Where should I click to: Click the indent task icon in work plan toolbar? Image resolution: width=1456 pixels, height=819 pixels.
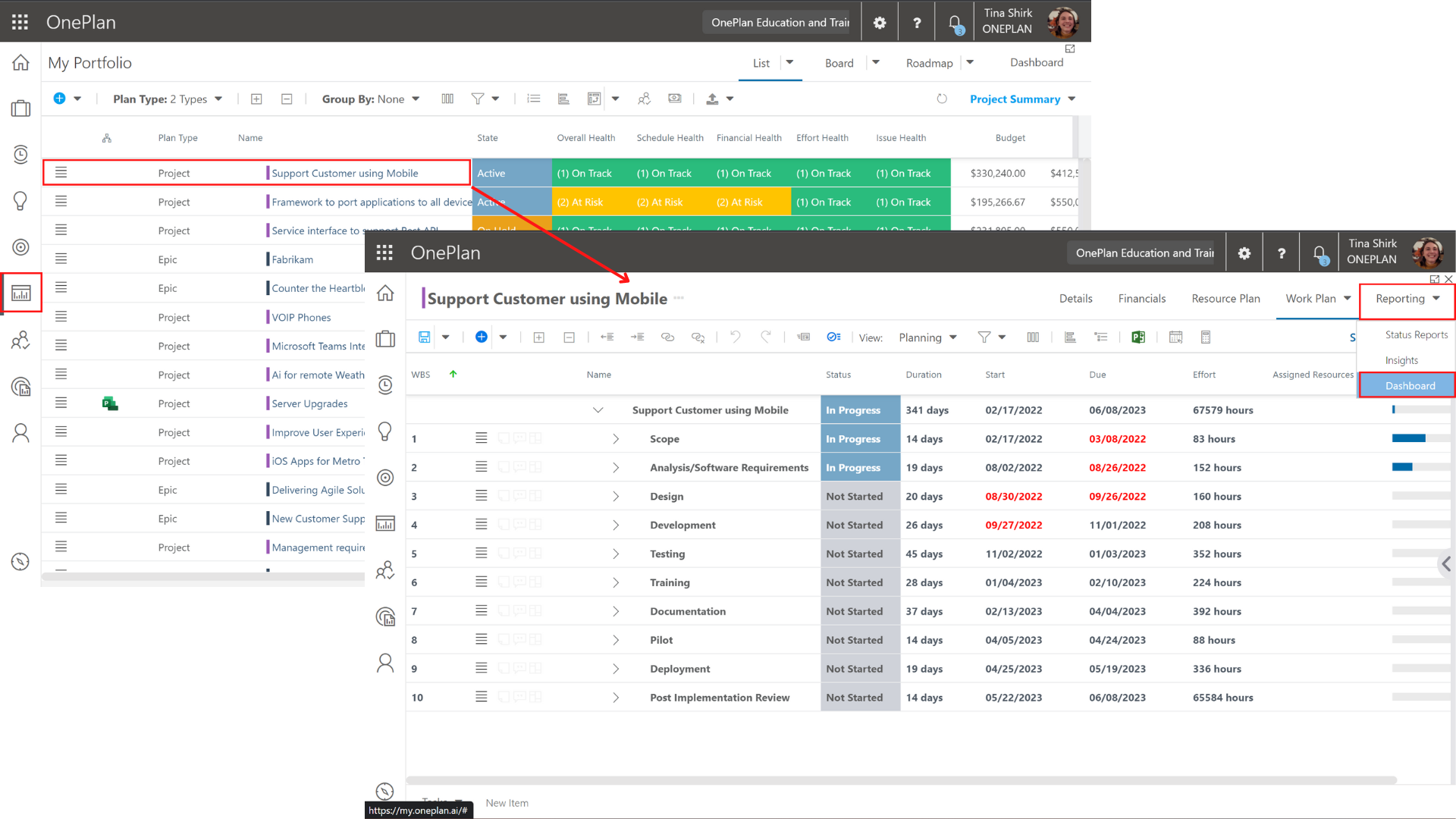point(638,337)
